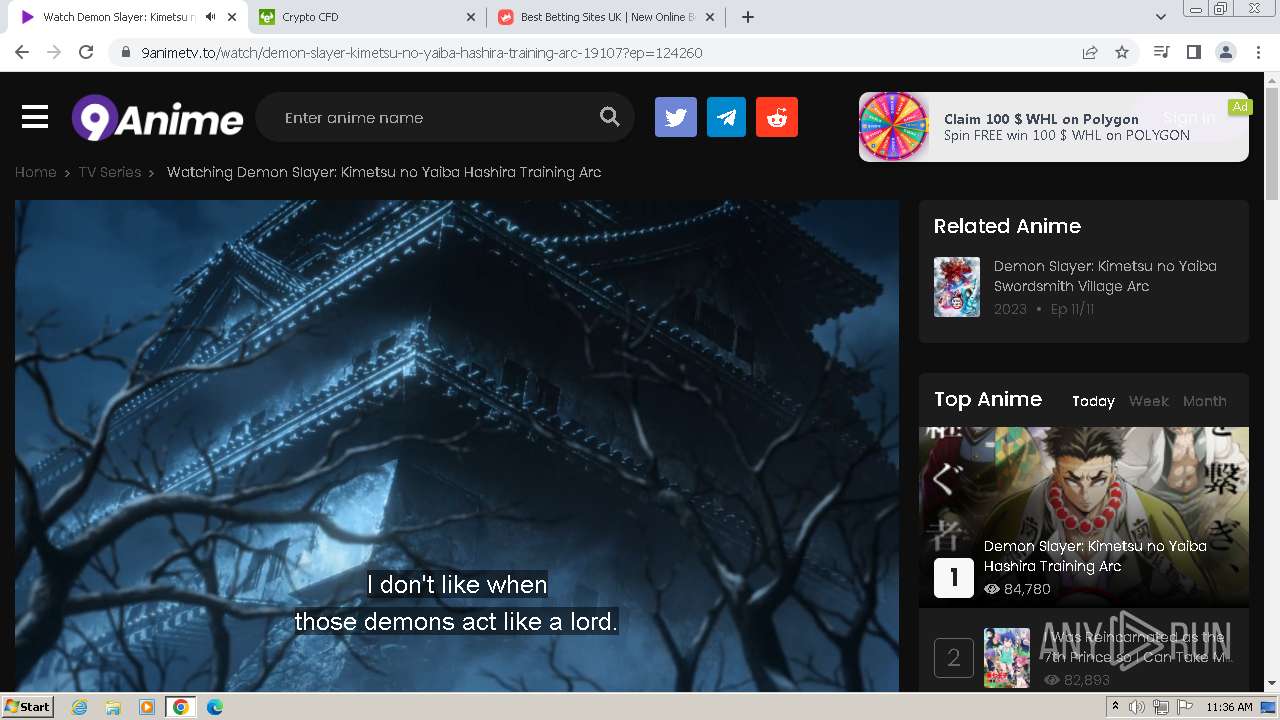Viewport: 1280px width, 720px height.
Task: Select the Today tab in Top Anime
Action: pyautogui.click(x=1093, y=401)
